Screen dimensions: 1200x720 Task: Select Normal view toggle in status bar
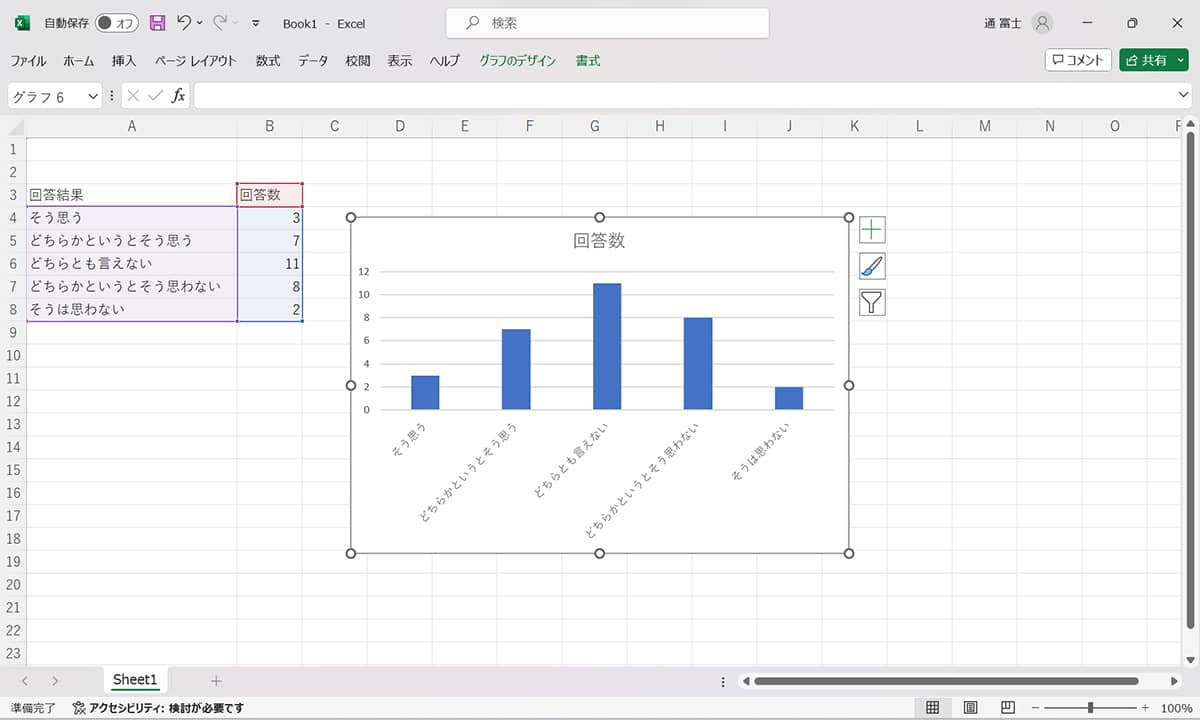tap(933, 706)
